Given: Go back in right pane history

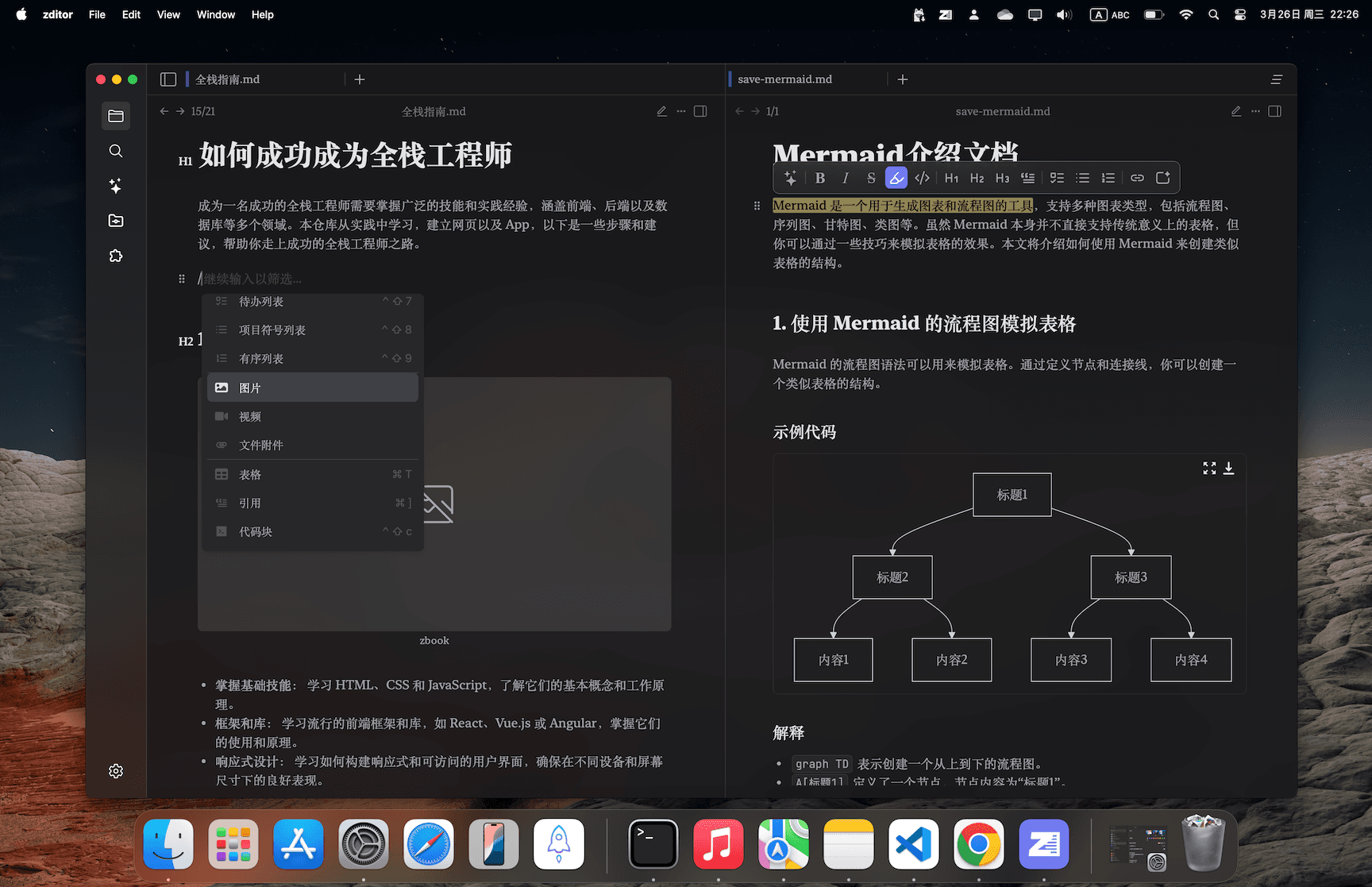Looking at the screenshot, I should coord(739,111).
